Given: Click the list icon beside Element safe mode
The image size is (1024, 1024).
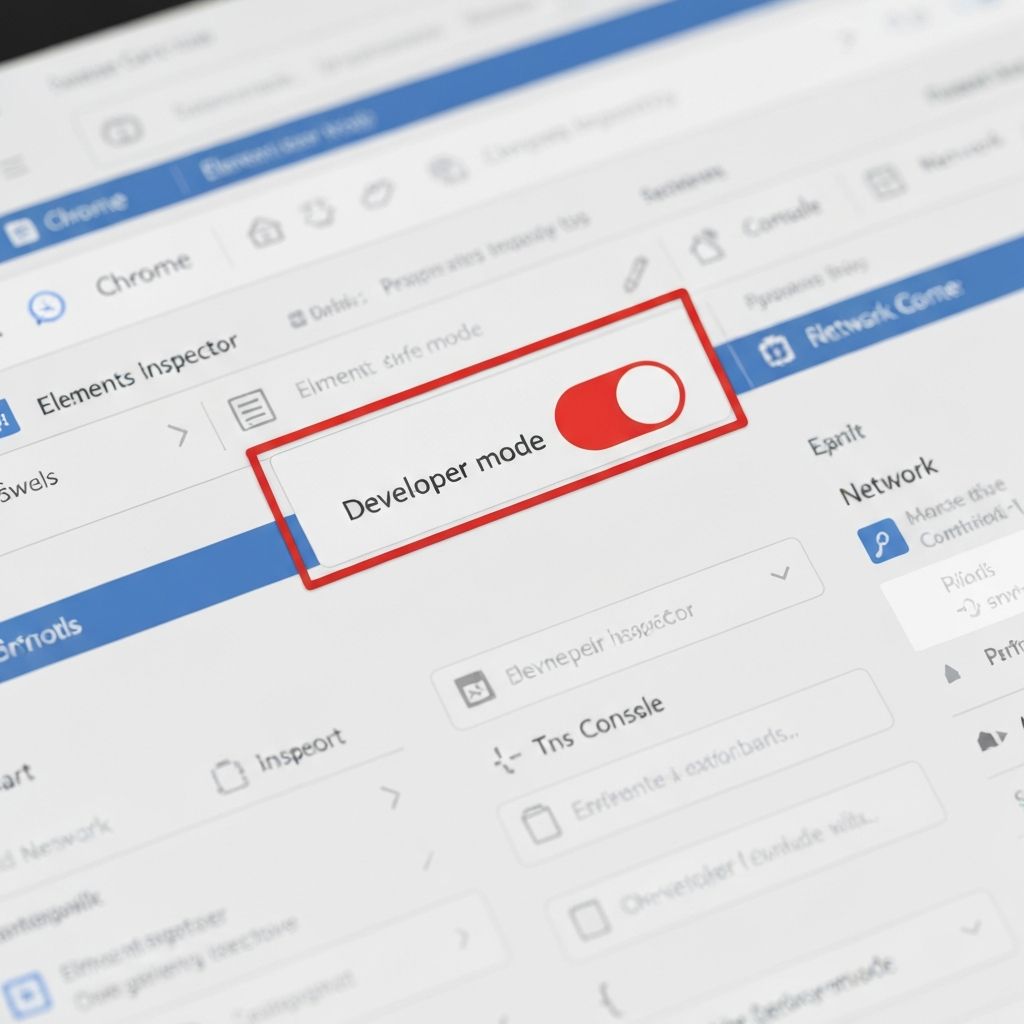Looking at the screenshot, I should click(251, 410).
